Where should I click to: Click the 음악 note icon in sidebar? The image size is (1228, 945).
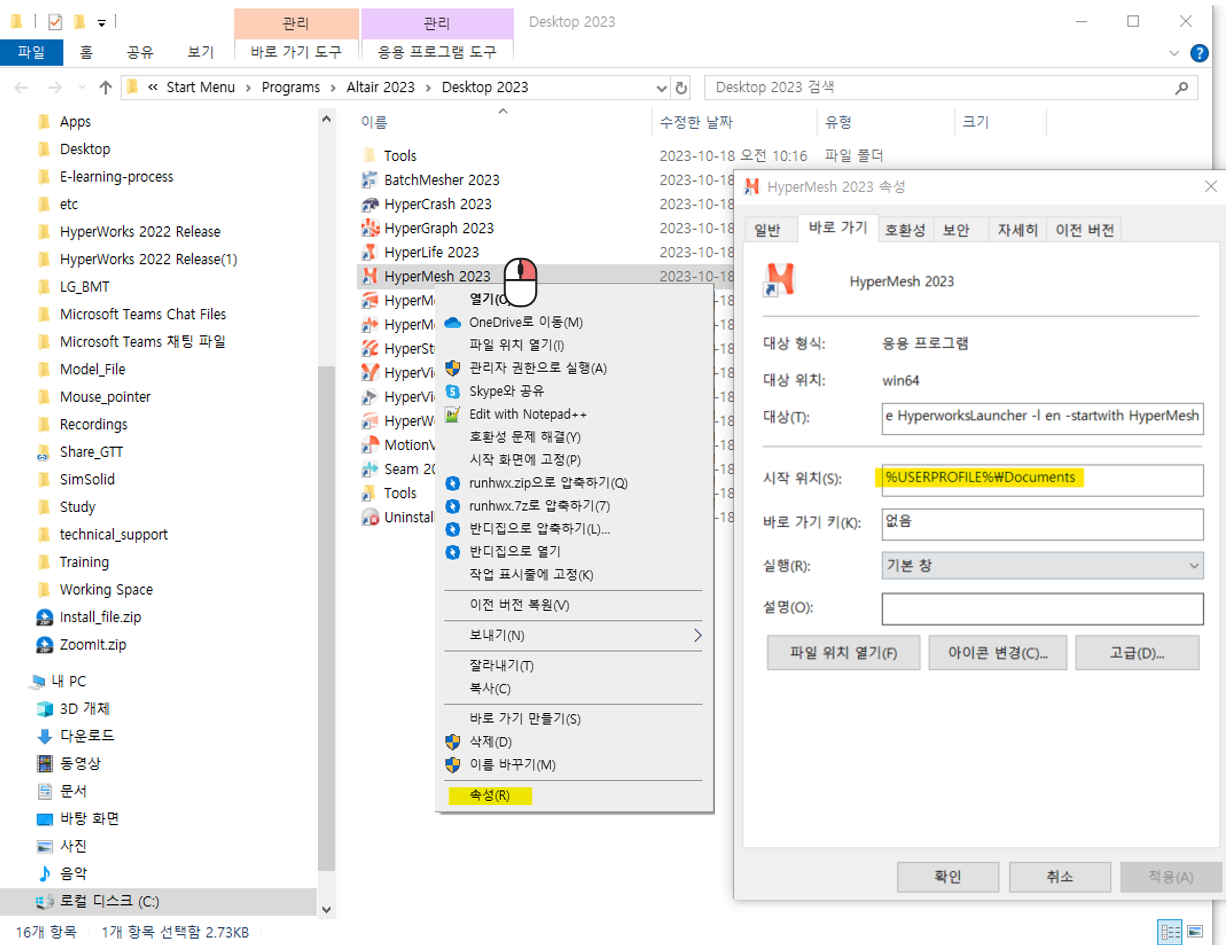pos(44,874)
